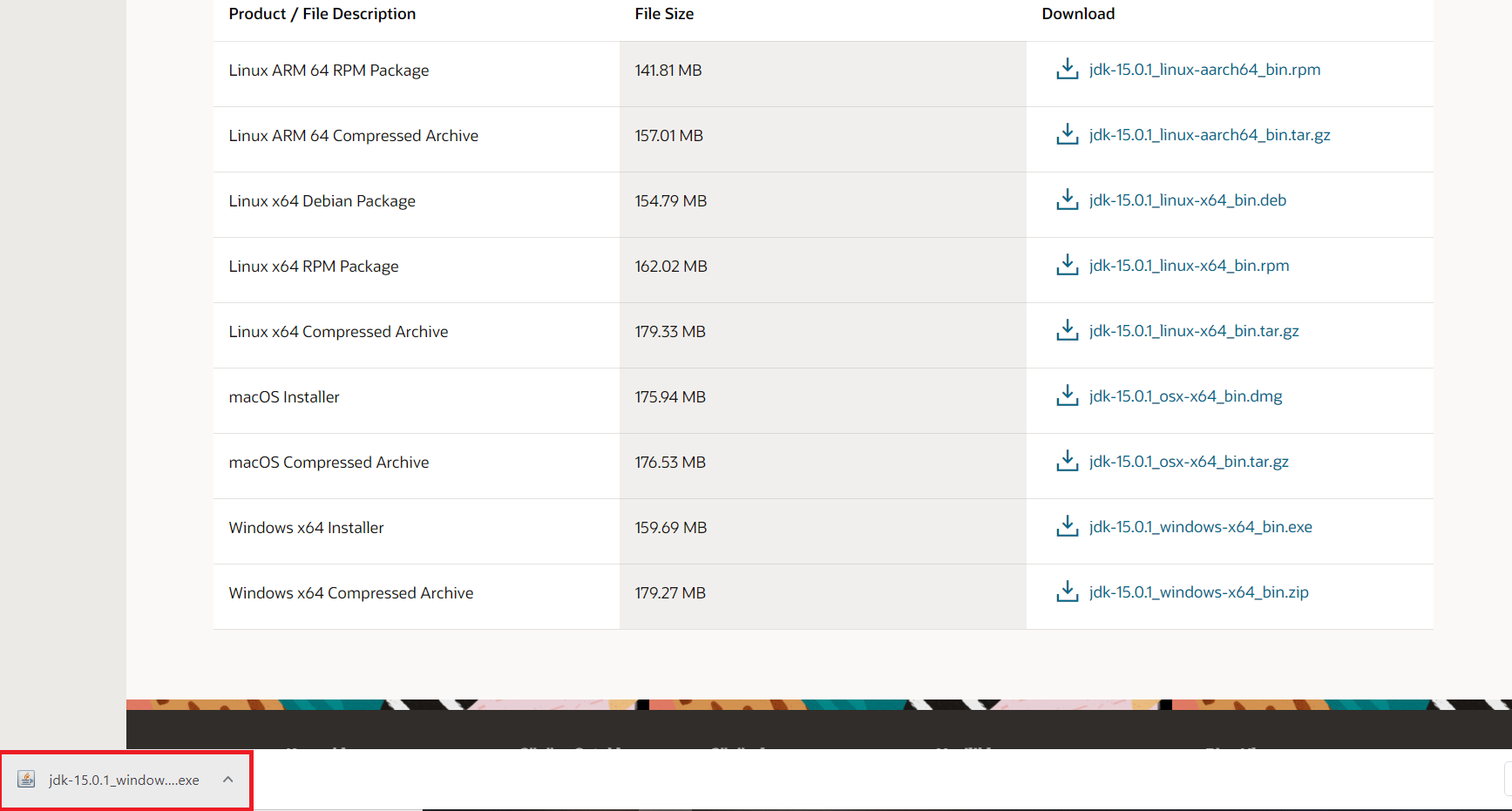Click the 162.02 MB file size
Image resolution: width=1512 pixels, height=811 pixels.
point(670,267)
